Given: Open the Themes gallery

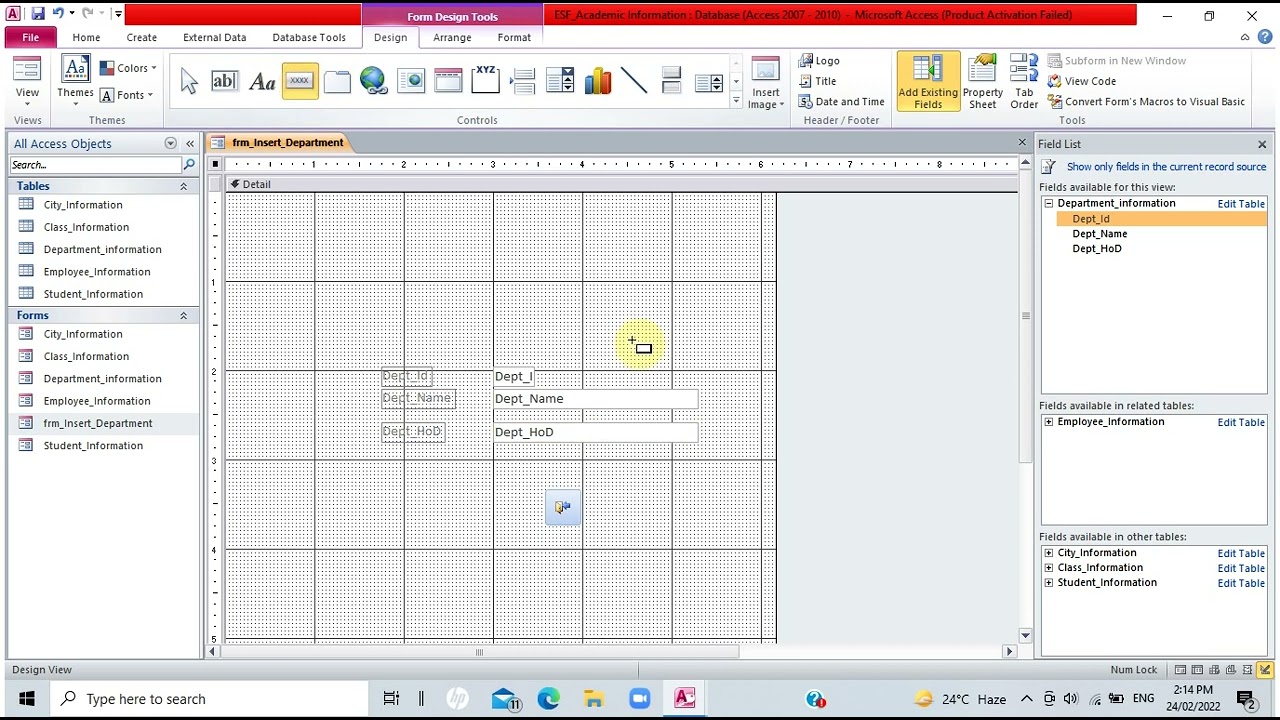Looking at the screenshot, I should coord(75,83).
